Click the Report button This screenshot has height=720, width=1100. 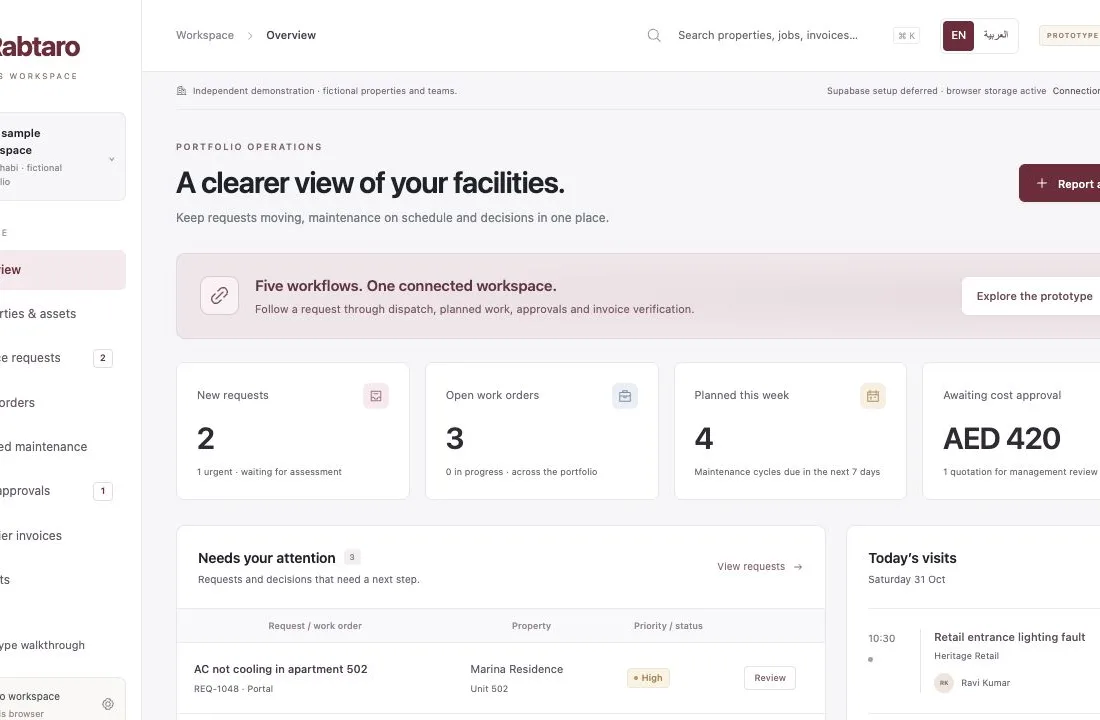pos(1060,183)
